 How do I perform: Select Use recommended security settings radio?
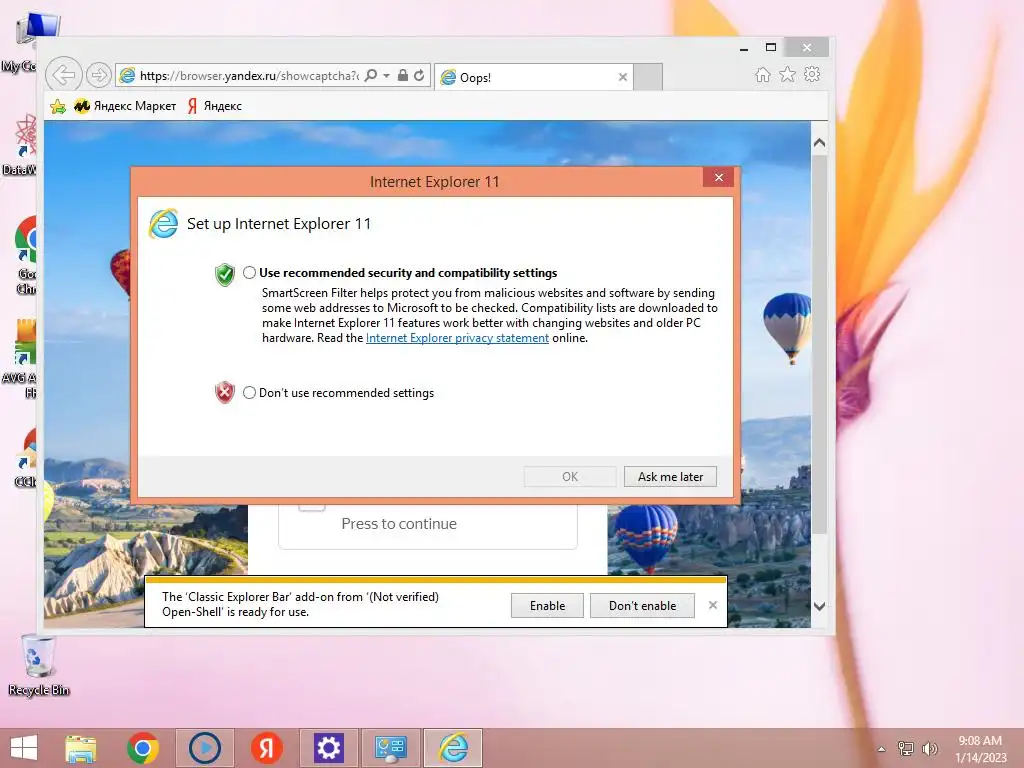point(249,272)
